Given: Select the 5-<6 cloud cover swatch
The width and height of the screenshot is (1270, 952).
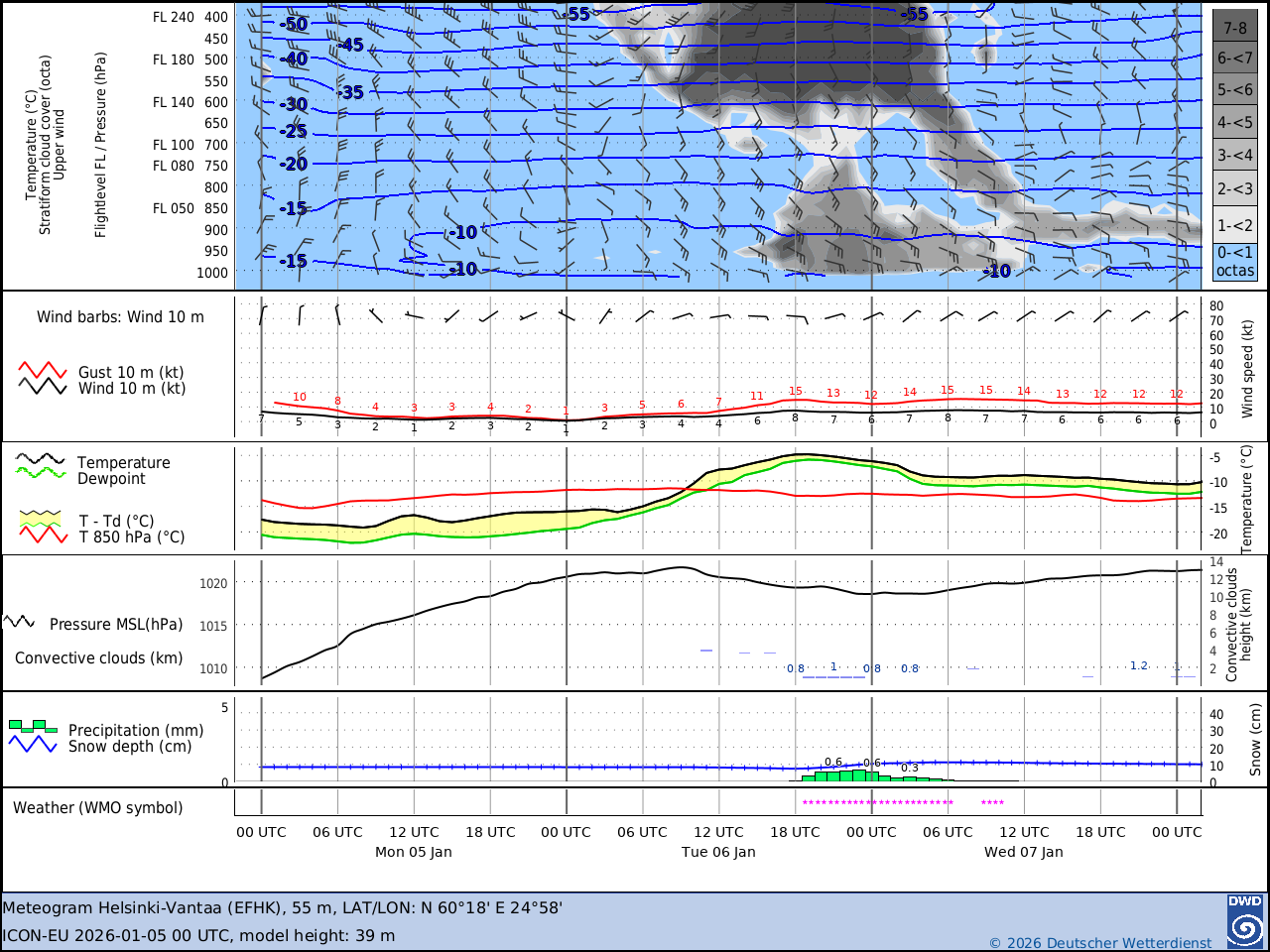Looking at the screenshot, I should pos(1235,89).
